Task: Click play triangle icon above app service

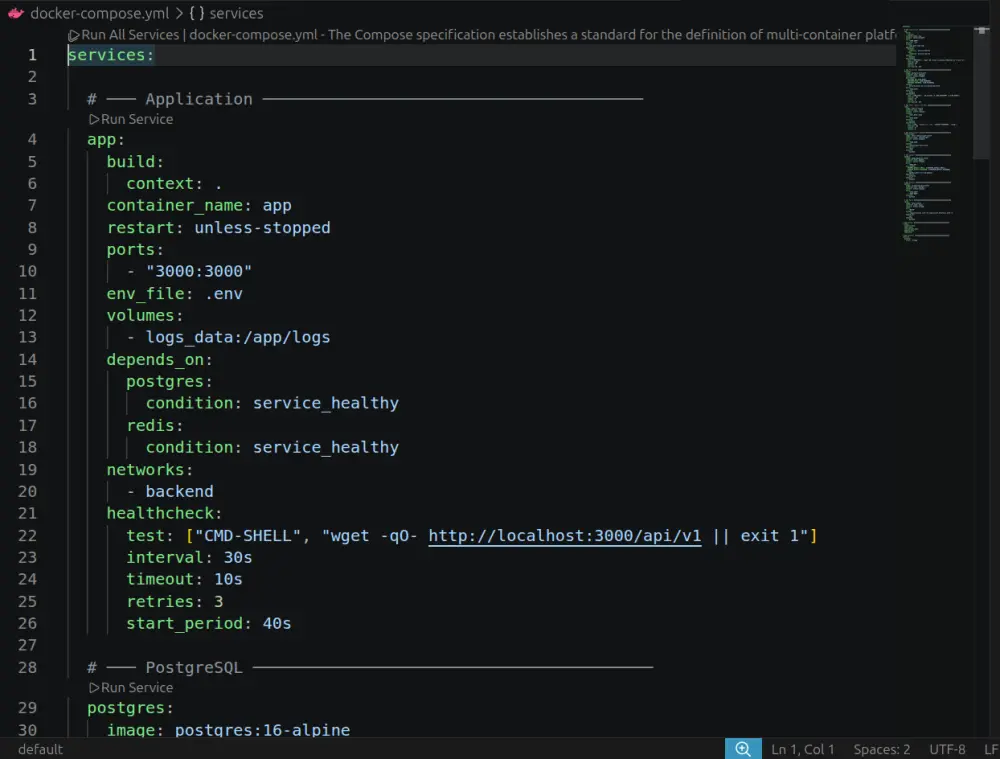Action: (94, 119)
